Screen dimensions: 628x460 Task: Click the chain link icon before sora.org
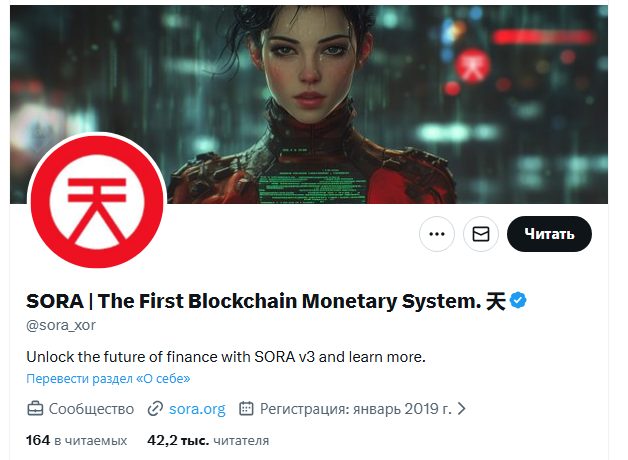click(x=155, y=408)
